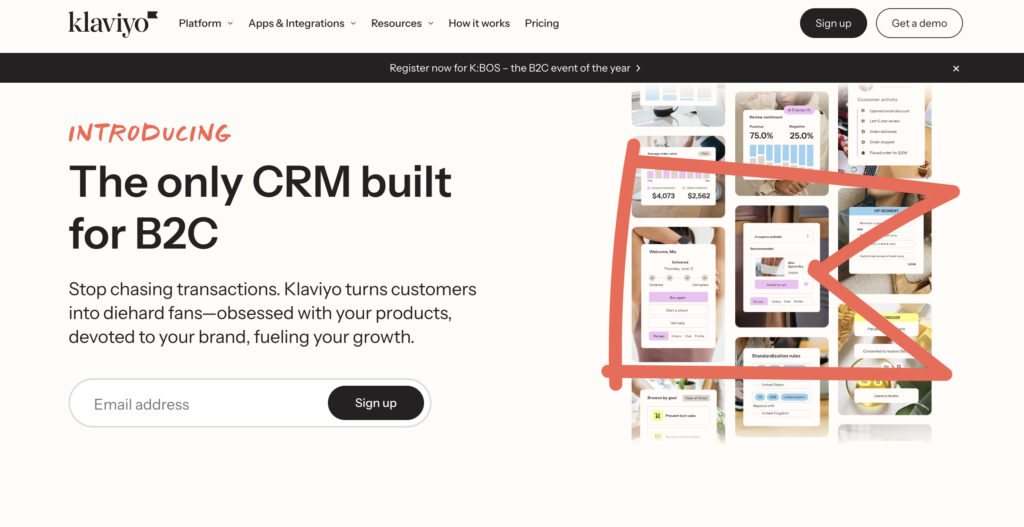Open the Average order value card

click(x=678, y=176)
